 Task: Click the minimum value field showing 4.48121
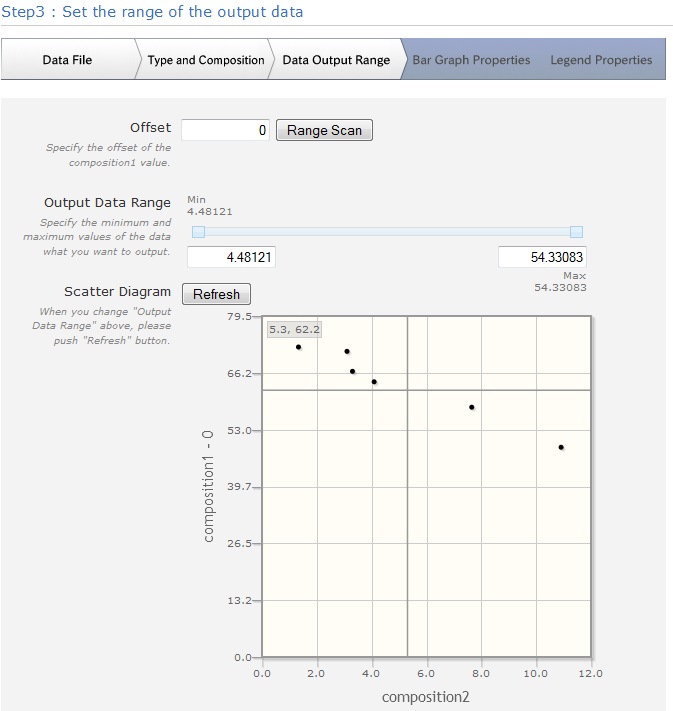(231, 257)
